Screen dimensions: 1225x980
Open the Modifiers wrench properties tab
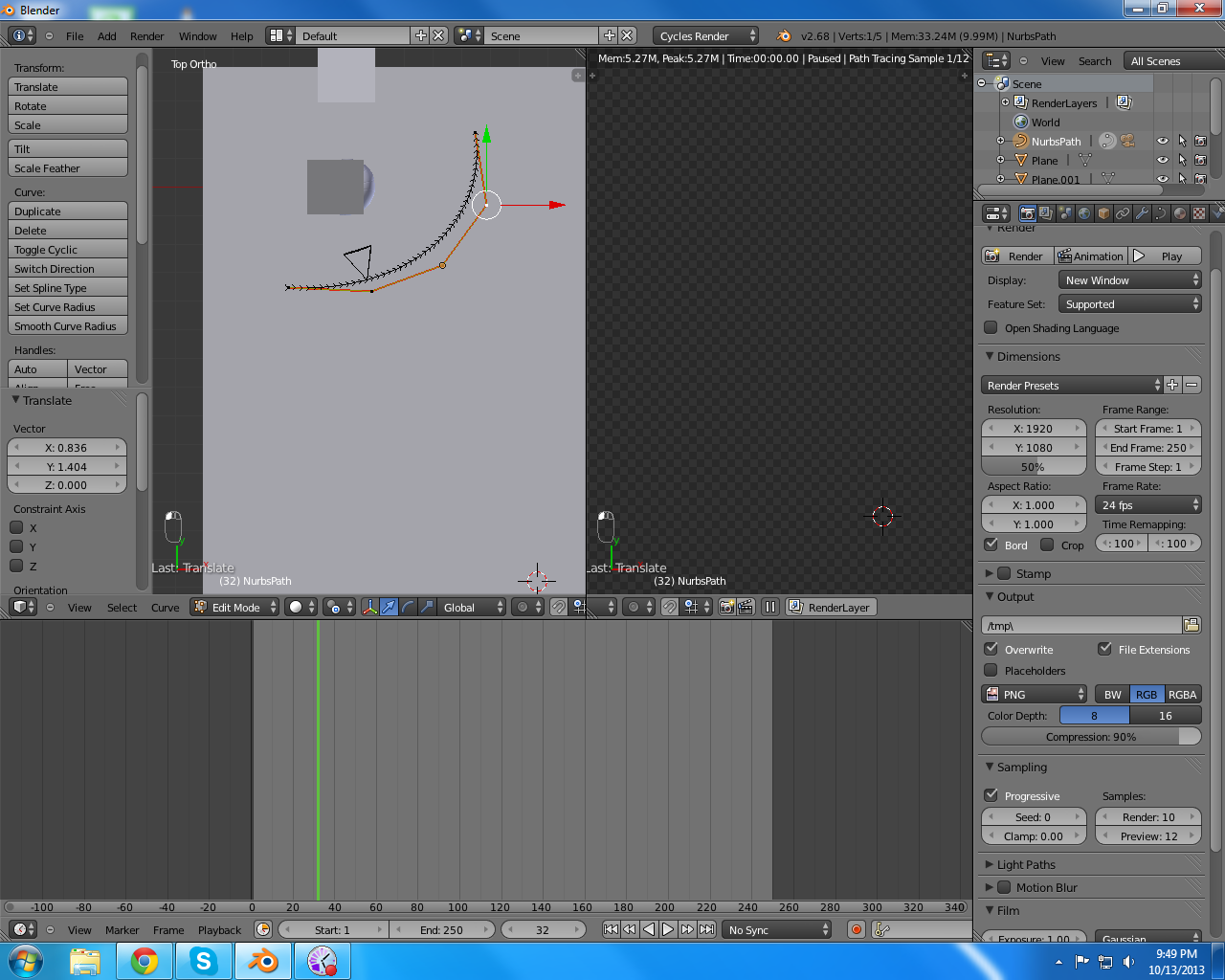tap(1142, 213)
